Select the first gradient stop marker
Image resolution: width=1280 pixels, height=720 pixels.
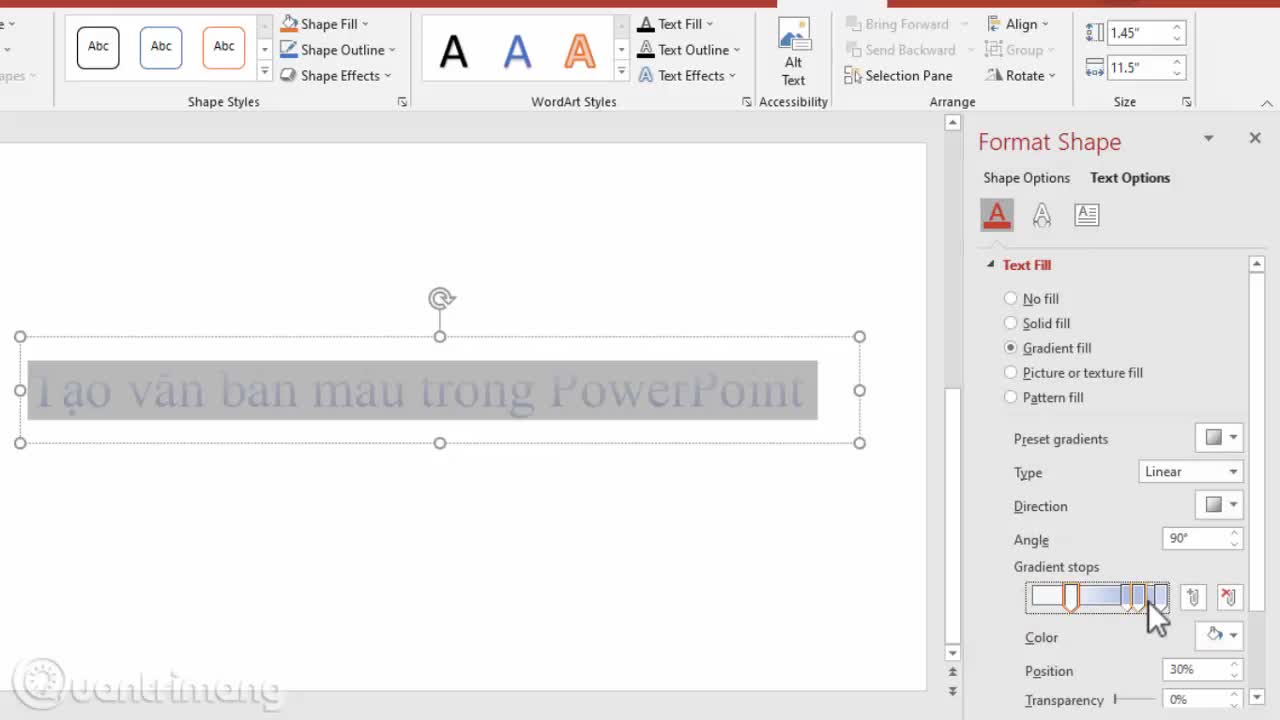pyautogui.click(x=1070, y=598)
